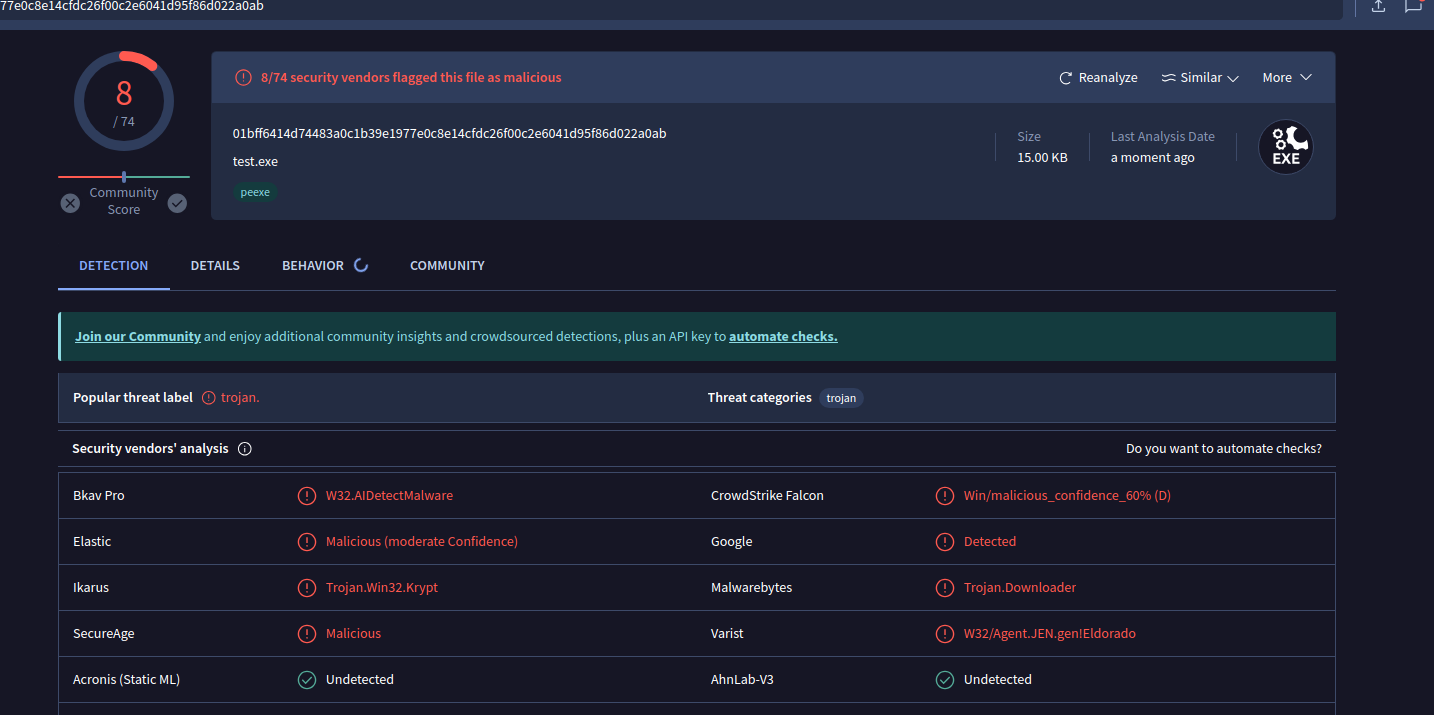Image resolution: width=1434 pixels, height=715 pixels.
Task: Open the comment notification icon at top right
Action: [x=1413, y=6]
